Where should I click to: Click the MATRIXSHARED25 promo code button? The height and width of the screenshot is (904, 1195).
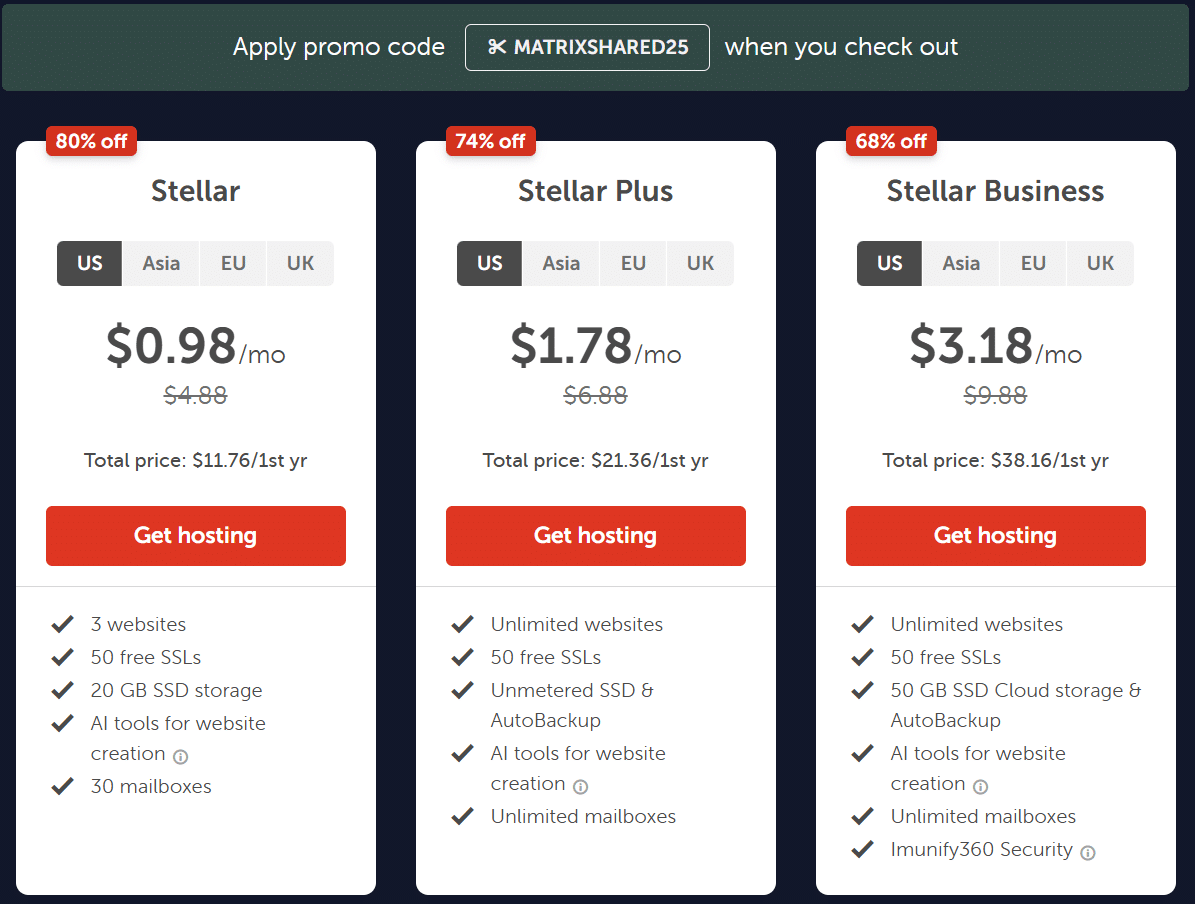587,47
